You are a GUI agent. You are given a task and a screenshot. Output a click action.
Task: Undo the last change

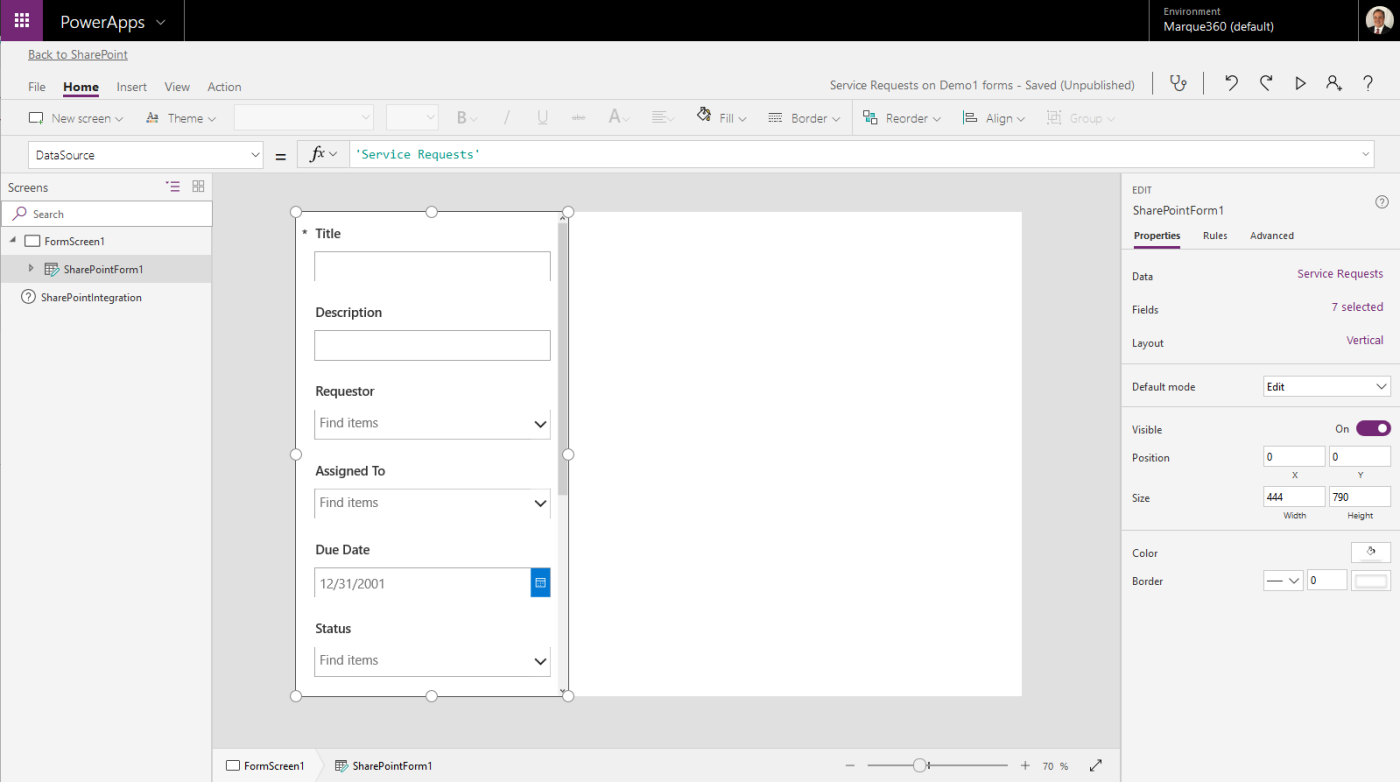point(1231,84)
